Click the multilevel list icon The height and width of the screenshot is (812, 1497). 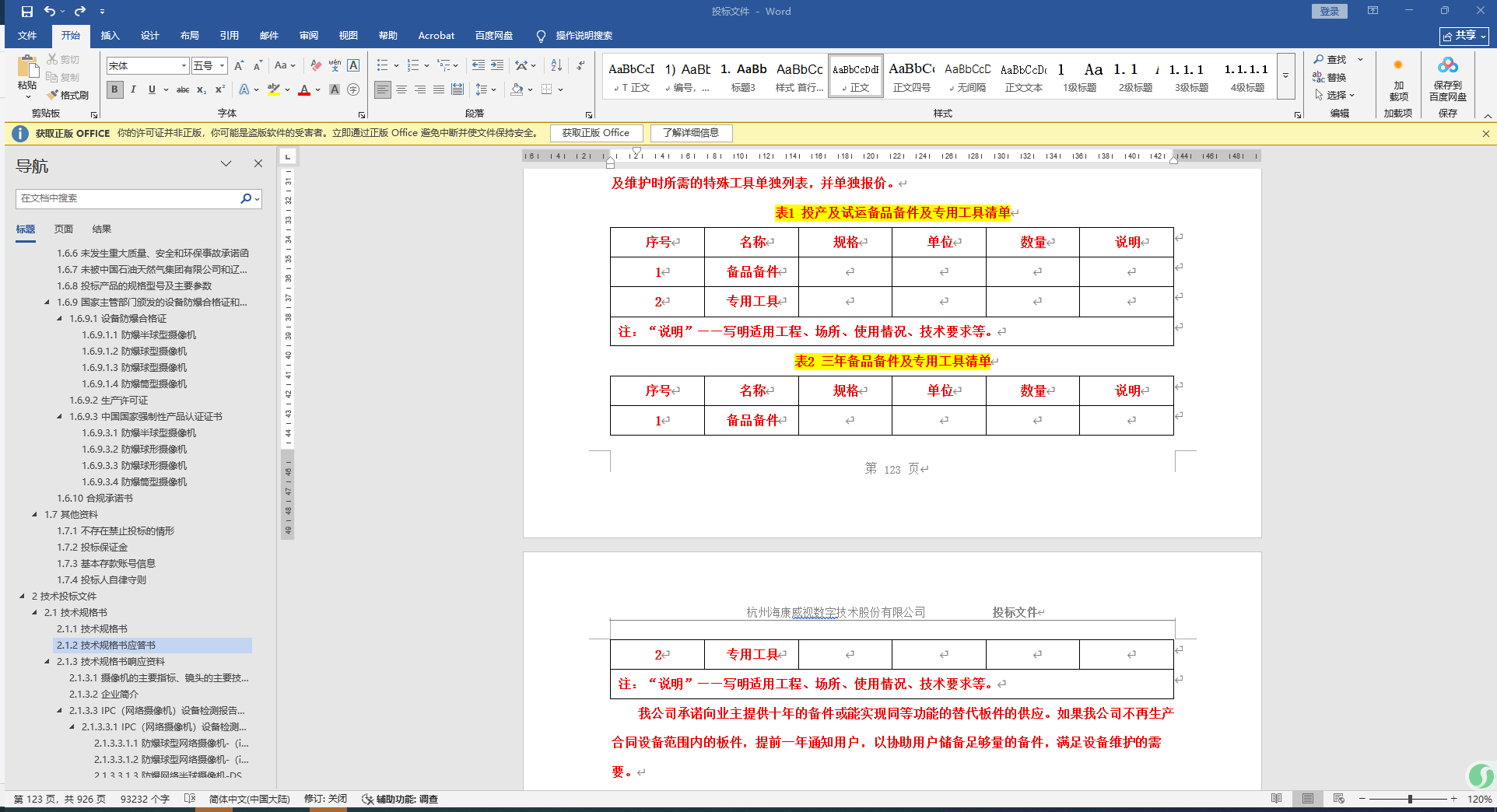click(443, 65)
